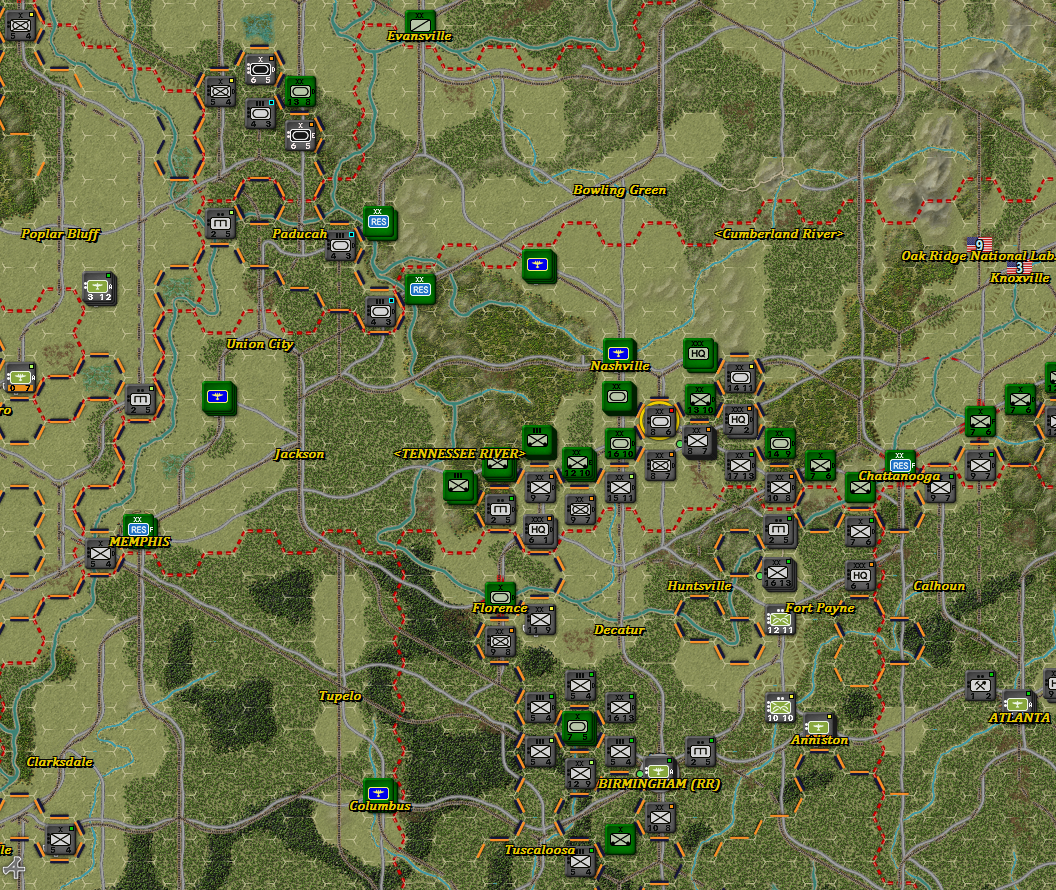Click the aircraft icon in the bottom-left corner
Viewport: 1056px width, 890px height.
(x=13, y=868)
